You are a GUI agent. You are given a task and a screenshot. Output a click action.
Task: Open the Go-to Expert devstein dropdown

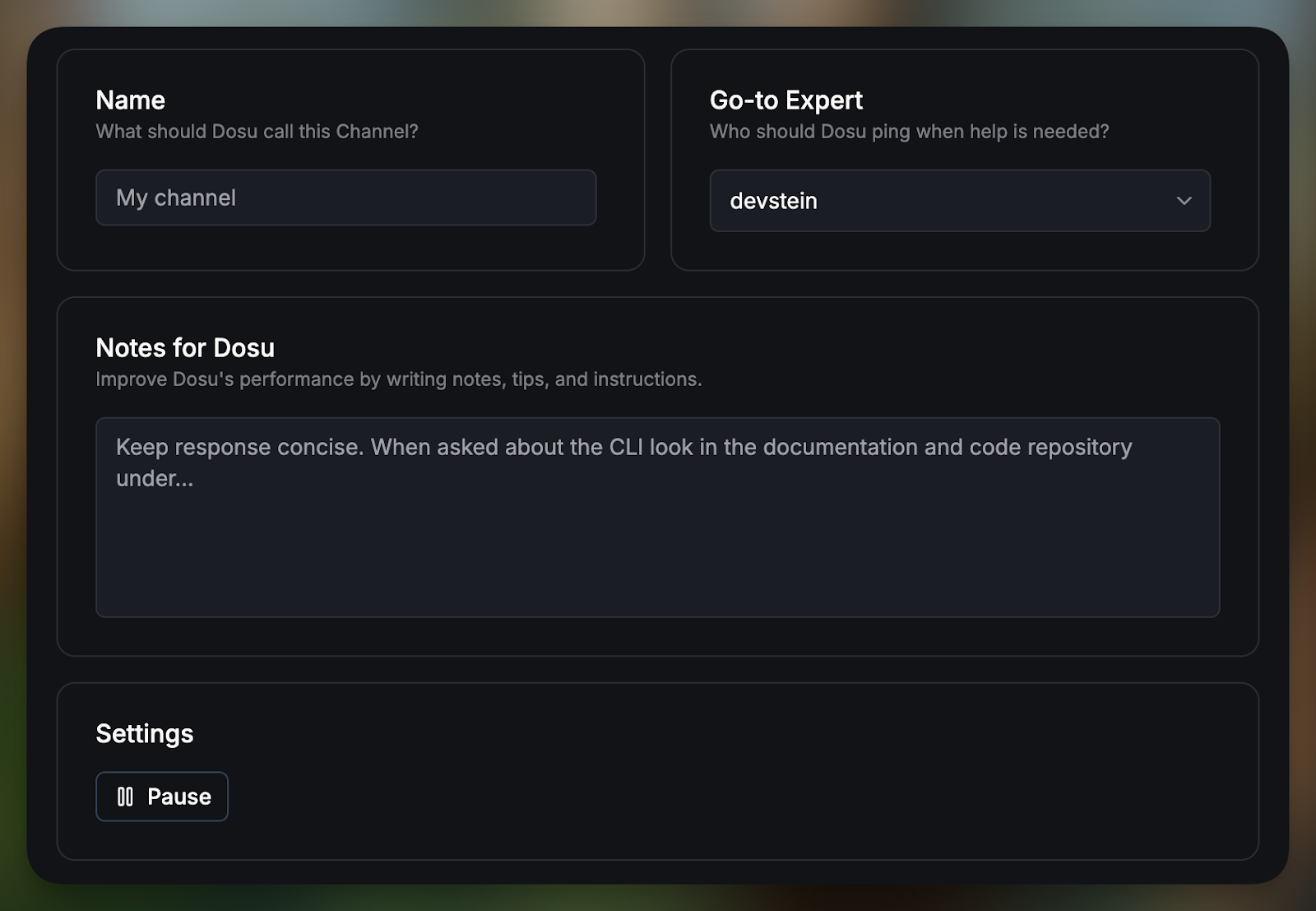[x=960, y=201]
